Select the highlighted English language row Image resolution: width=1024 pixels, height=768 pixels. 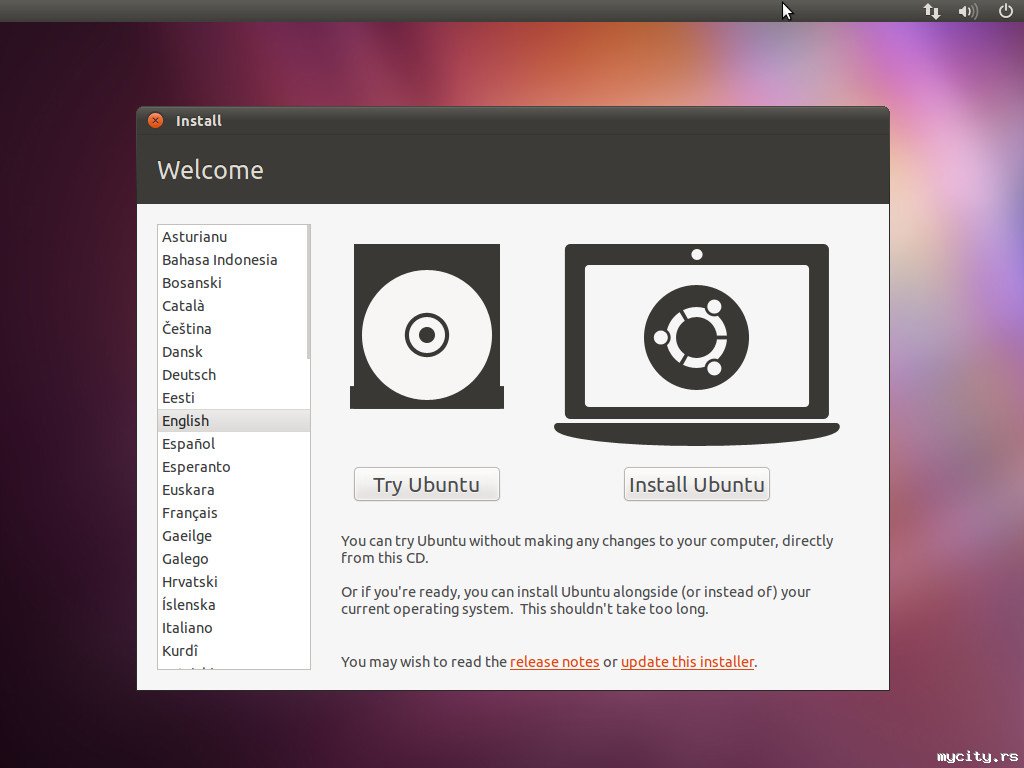tap(234, 421)
